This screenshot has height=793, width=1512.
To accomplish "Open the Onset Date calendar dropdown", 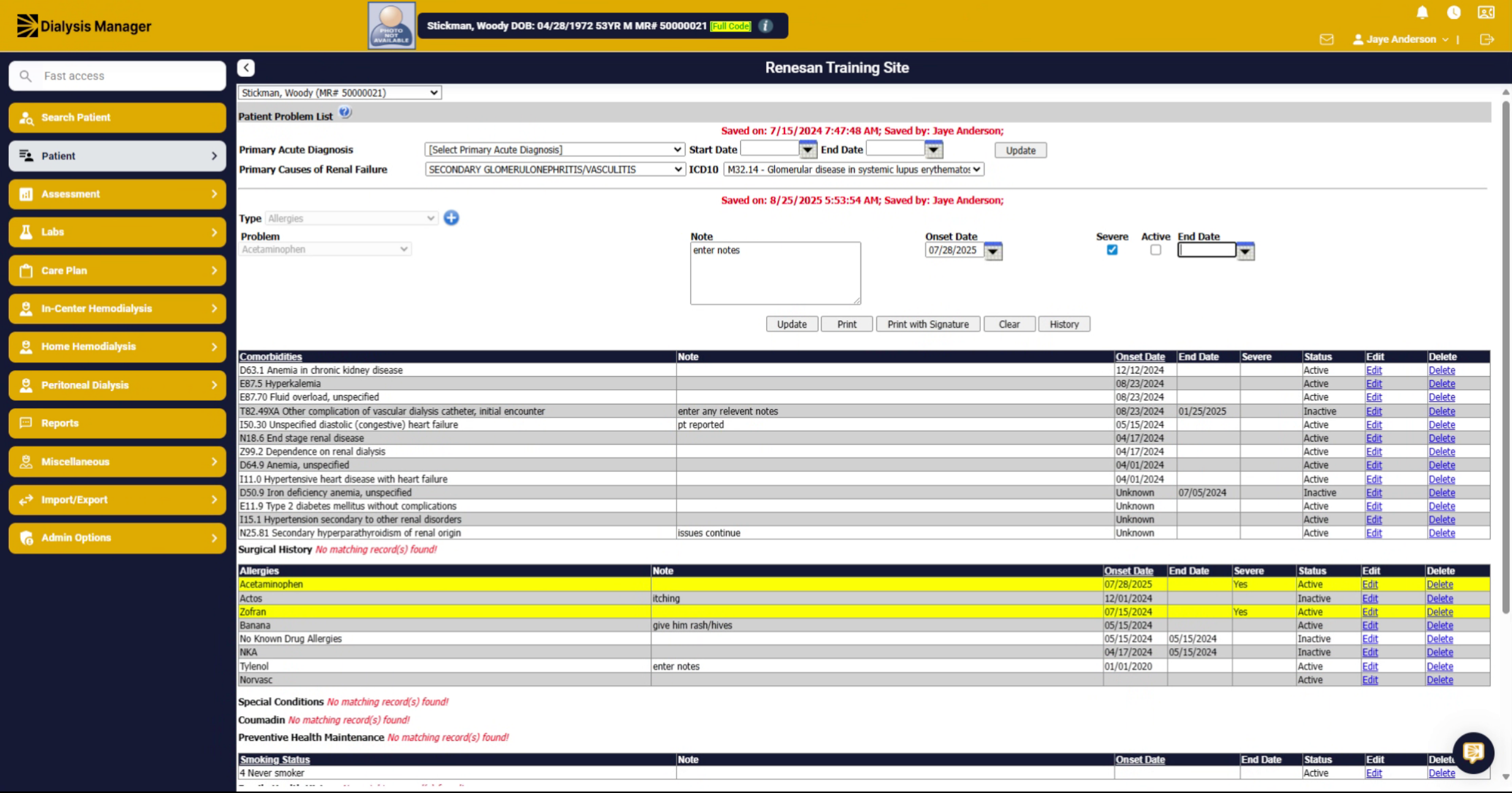I will 993,251.
